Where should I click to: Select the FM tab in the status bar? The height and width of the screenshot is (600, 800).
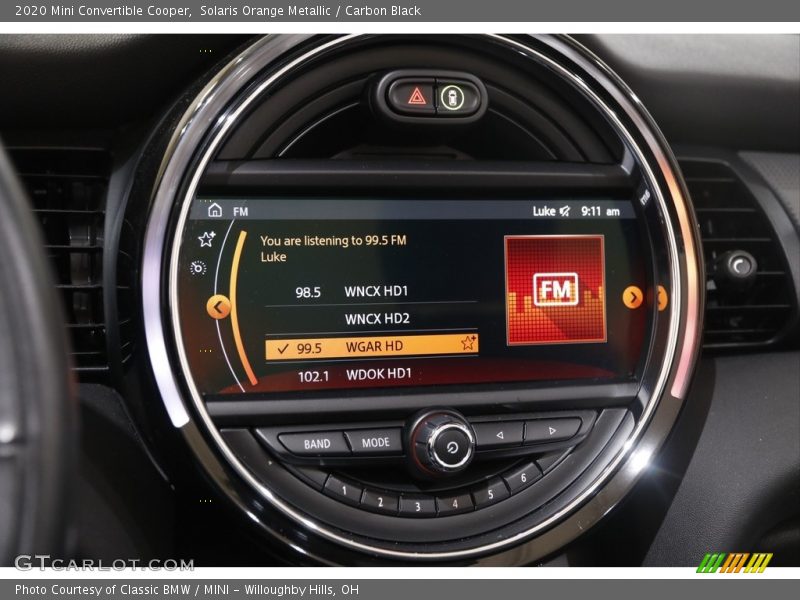tap(240, 209)
